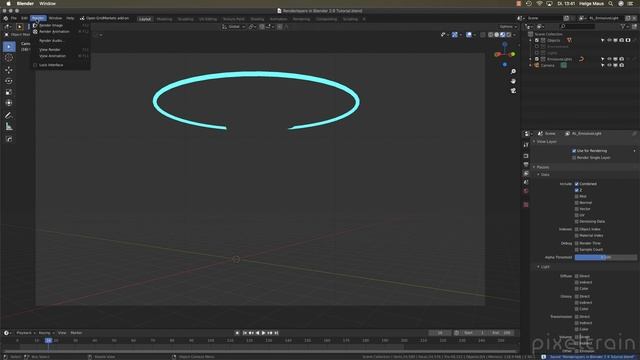Open the timeline Playback dropdown
Screen dimensions: 640x360
(26, 333)
